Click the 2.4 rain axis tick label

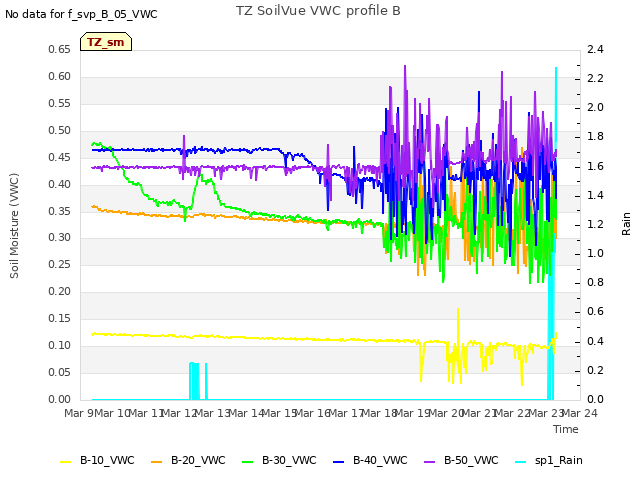(595, 49)
